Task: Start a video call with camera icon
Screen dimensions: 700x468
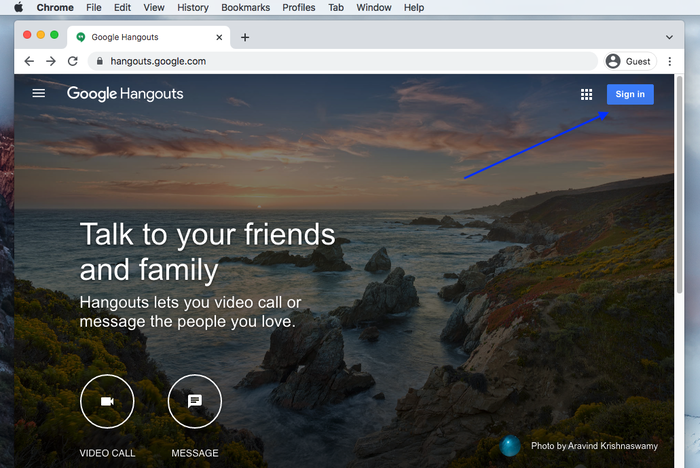Action: click(x=107, y=401)
